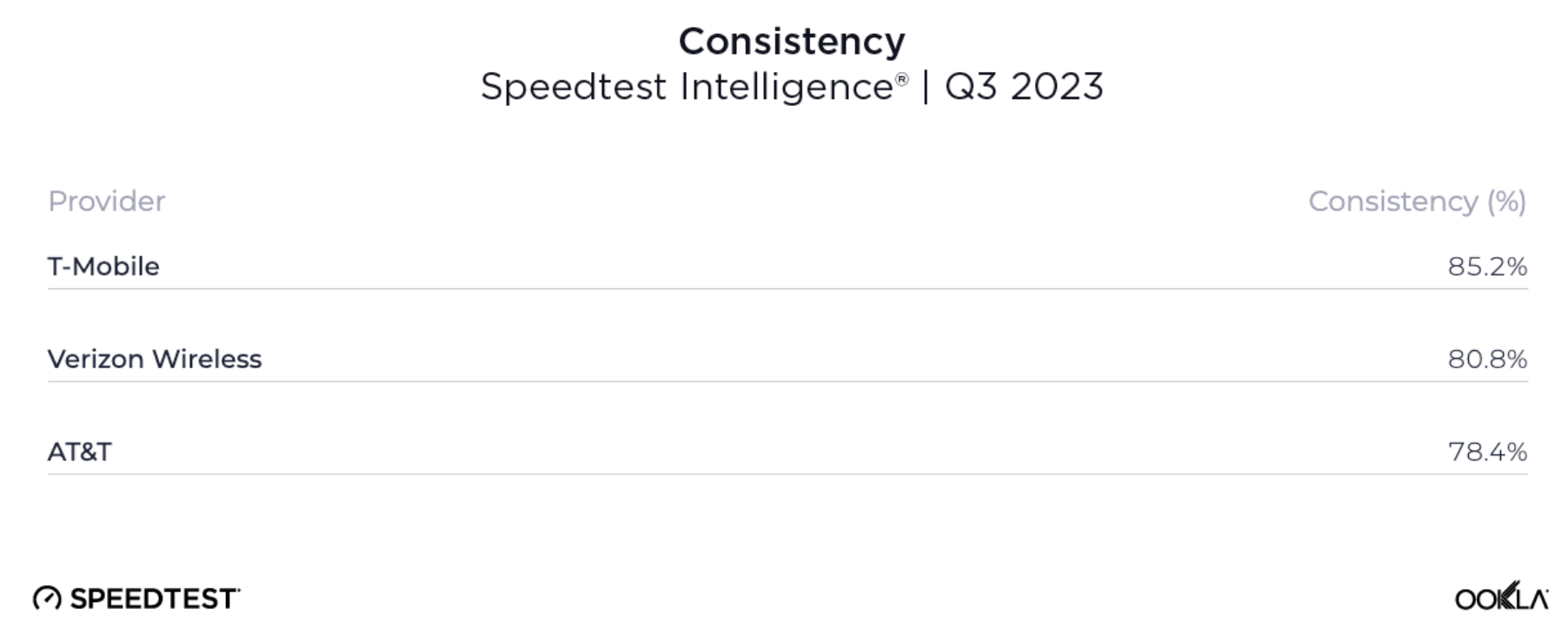Screen dimensions: 1568x641
Task: Click the registered trademark symbol after Intelligence
Action: (x=902, y=80)
